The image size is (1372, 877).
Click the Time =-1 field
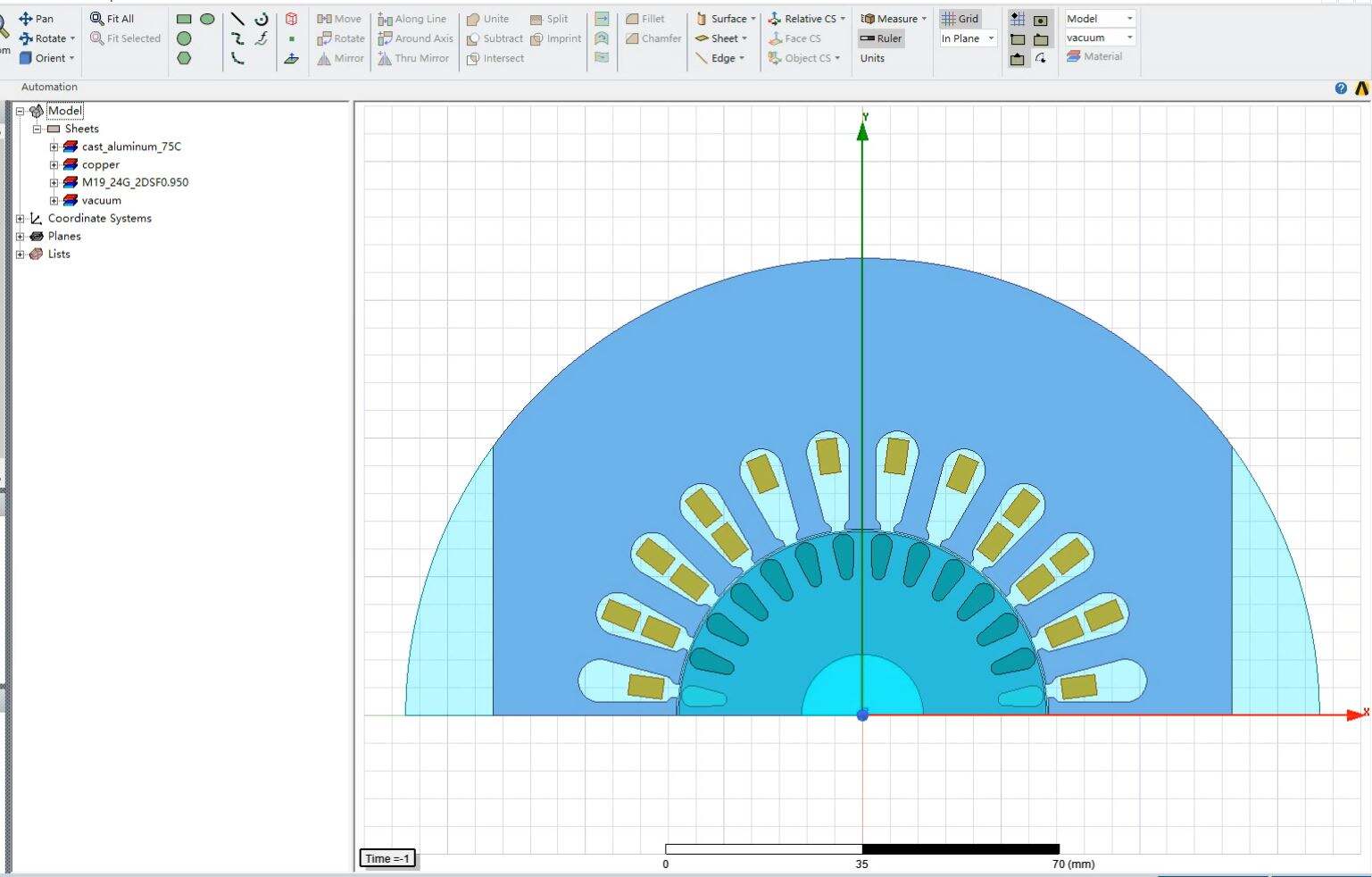[x=387, y=858]
